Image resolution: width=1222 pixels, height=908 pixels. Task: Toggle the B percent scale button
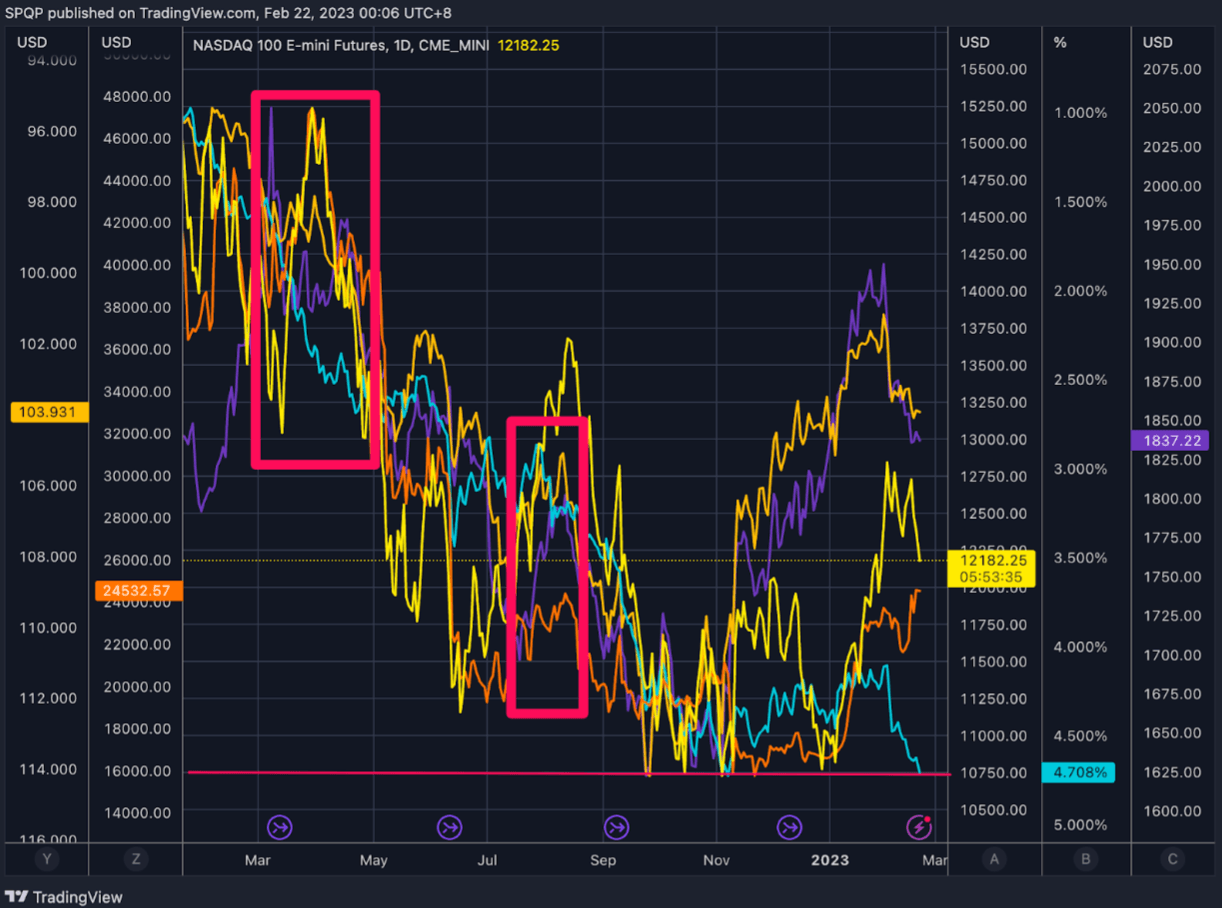[x=1085, y=859]
